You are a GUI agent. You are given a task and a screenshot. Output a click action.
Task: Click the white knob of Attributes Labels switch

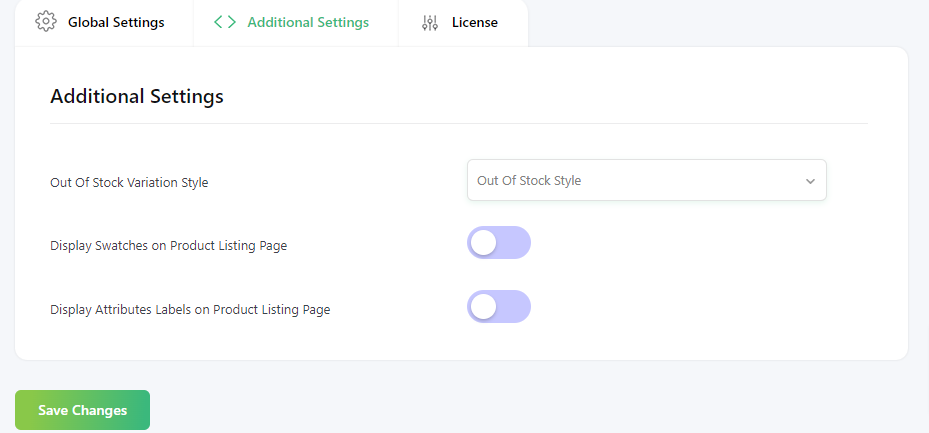tap(484, 307)
